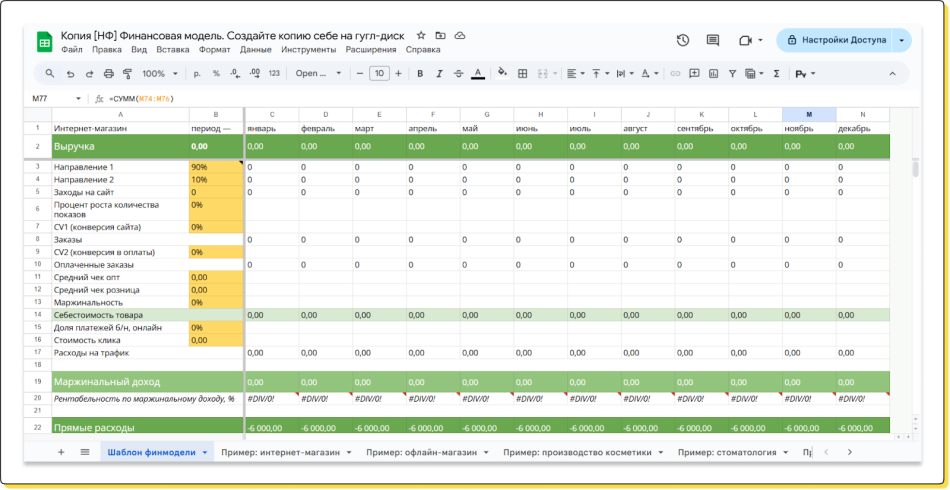Click the add new sheet plus button

[61, 452]
